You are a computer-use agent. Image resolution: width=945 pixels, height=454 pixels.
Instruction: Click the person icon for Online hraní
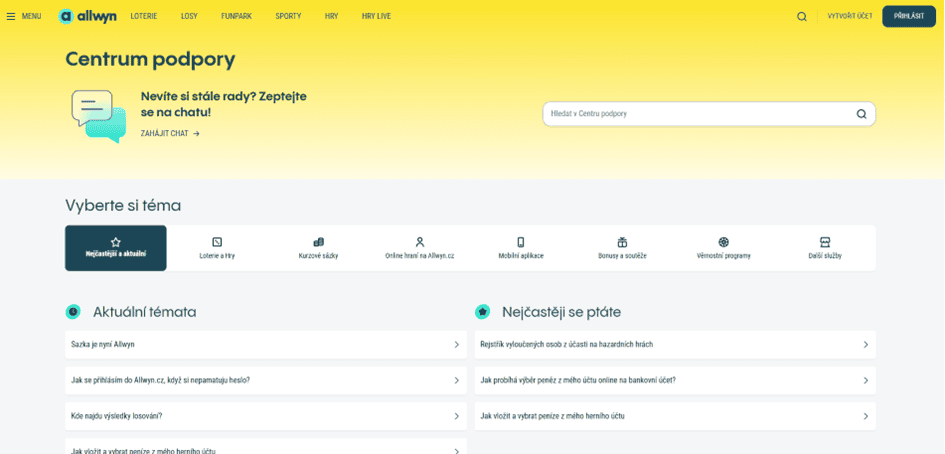coord(420,242)
